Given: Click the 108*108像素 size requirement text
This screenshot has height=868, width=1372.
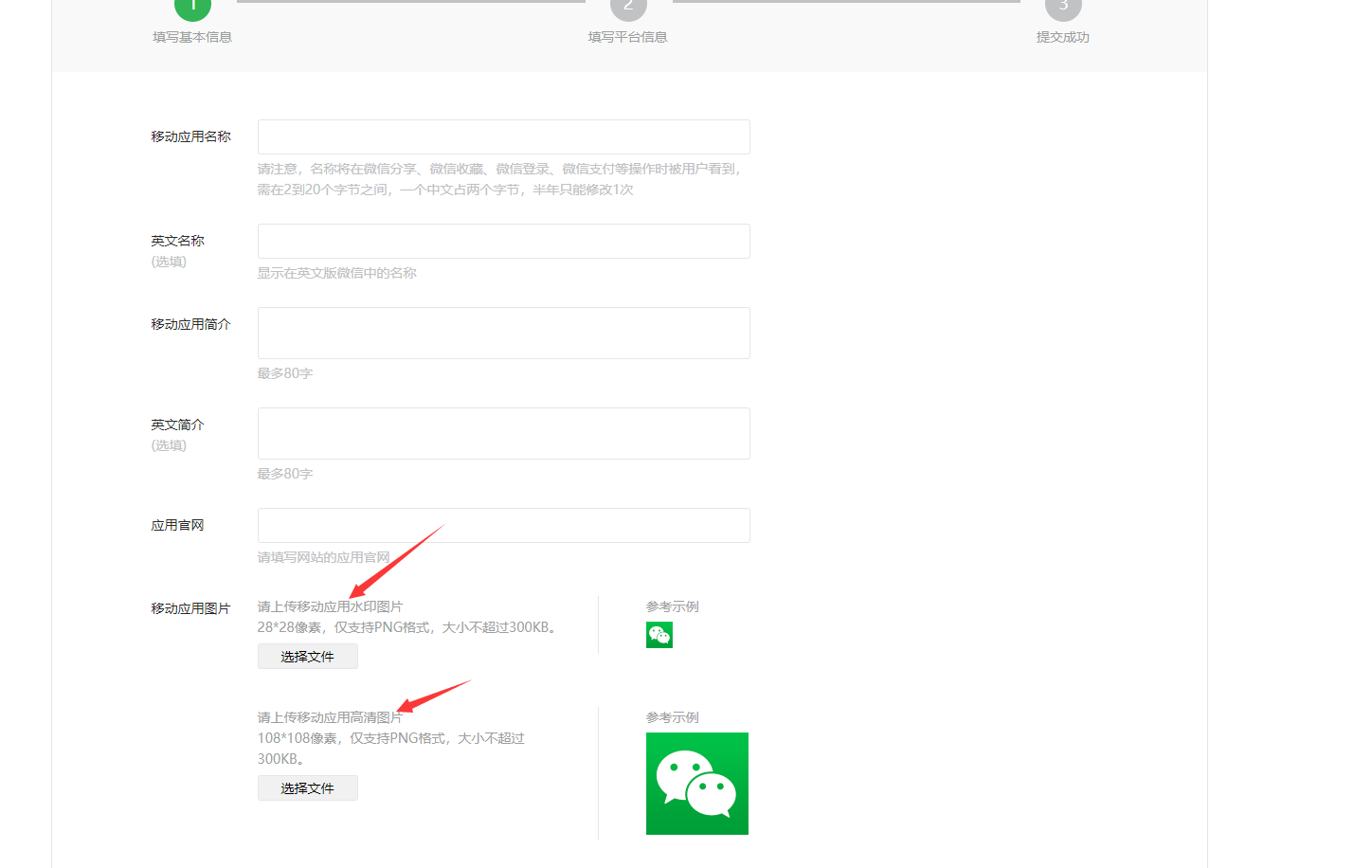Looking at the screenshot, I should pyautogui.click(x=391, y=749).
